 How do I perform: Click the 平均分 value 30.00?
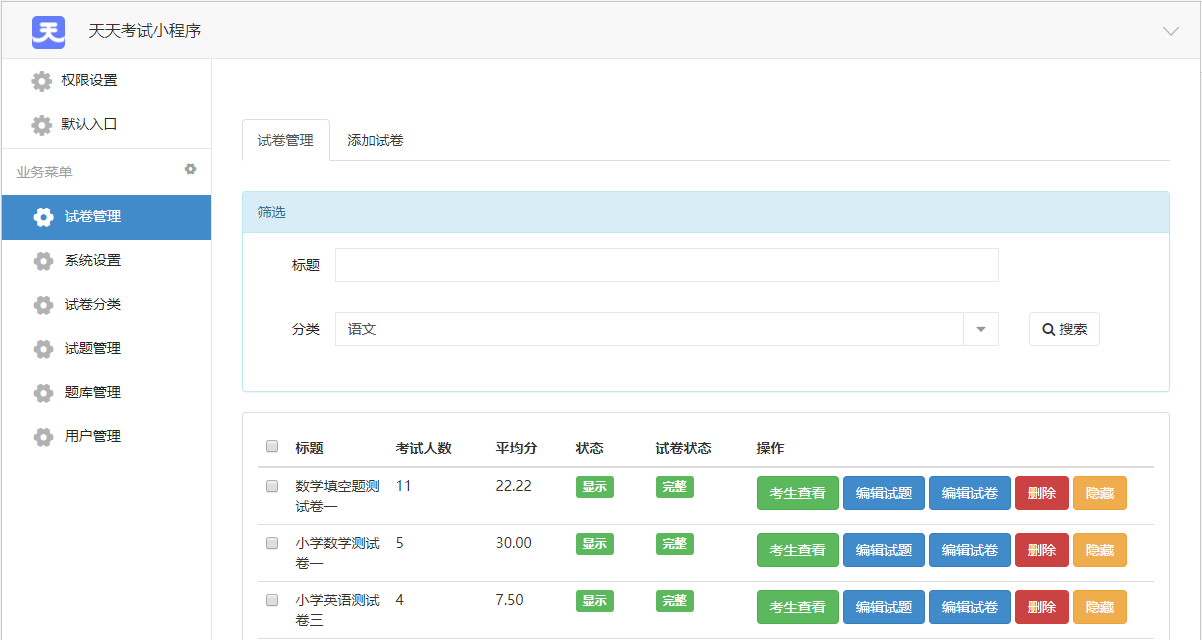(514, 543)
